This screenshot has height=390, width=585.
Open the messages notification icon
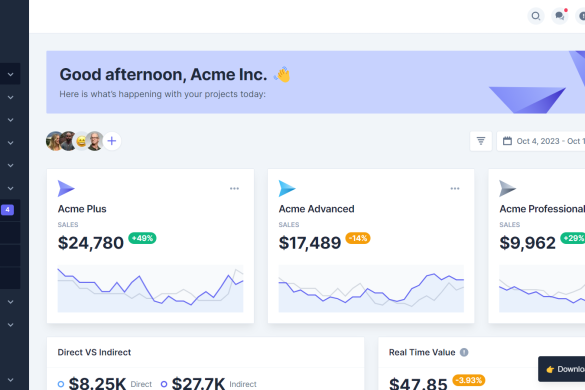coord(560,16)
